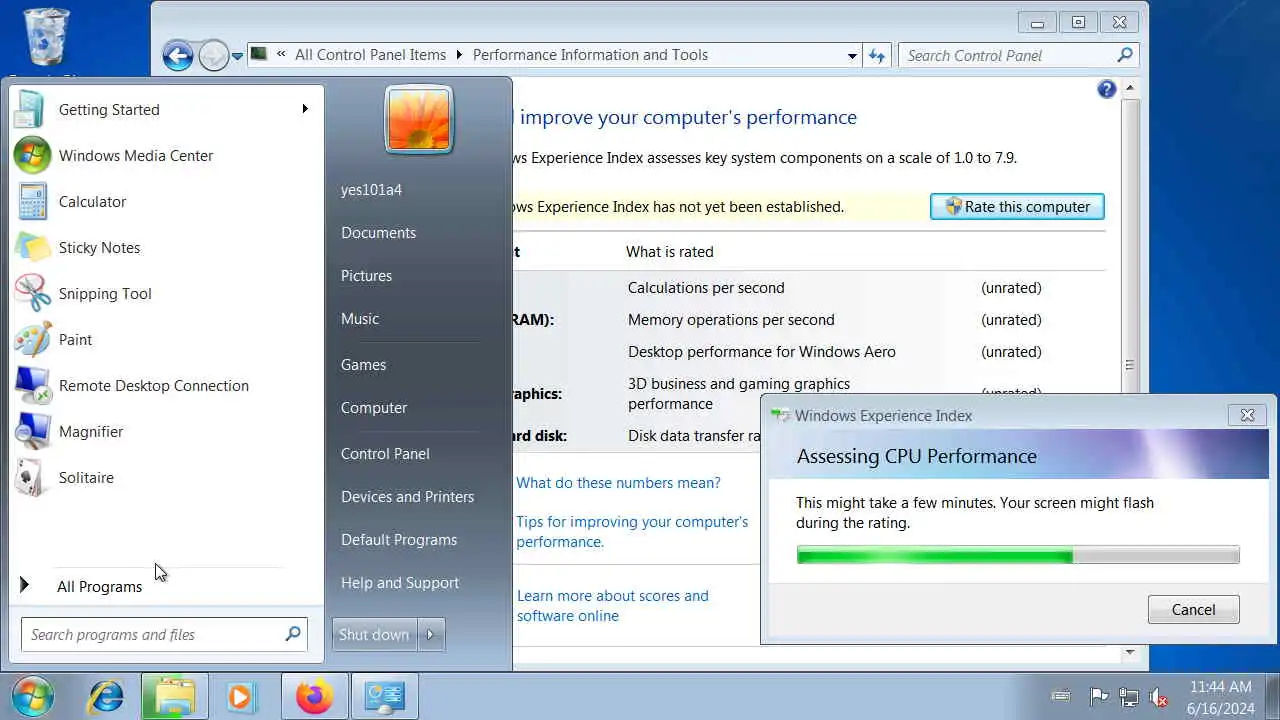
Task: Click 'Calculations per second' text
Action: click(x=706, y=287)
